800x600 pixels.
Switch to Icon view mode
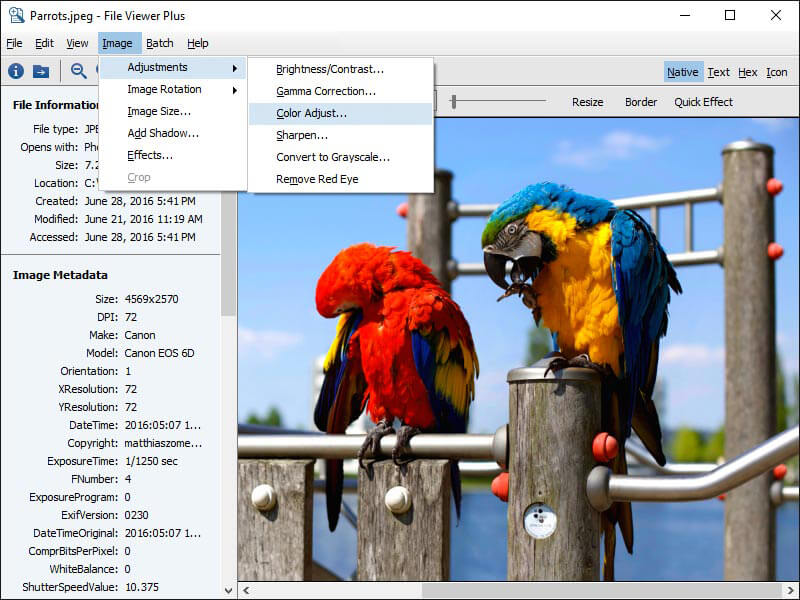[x=777, y=72]
